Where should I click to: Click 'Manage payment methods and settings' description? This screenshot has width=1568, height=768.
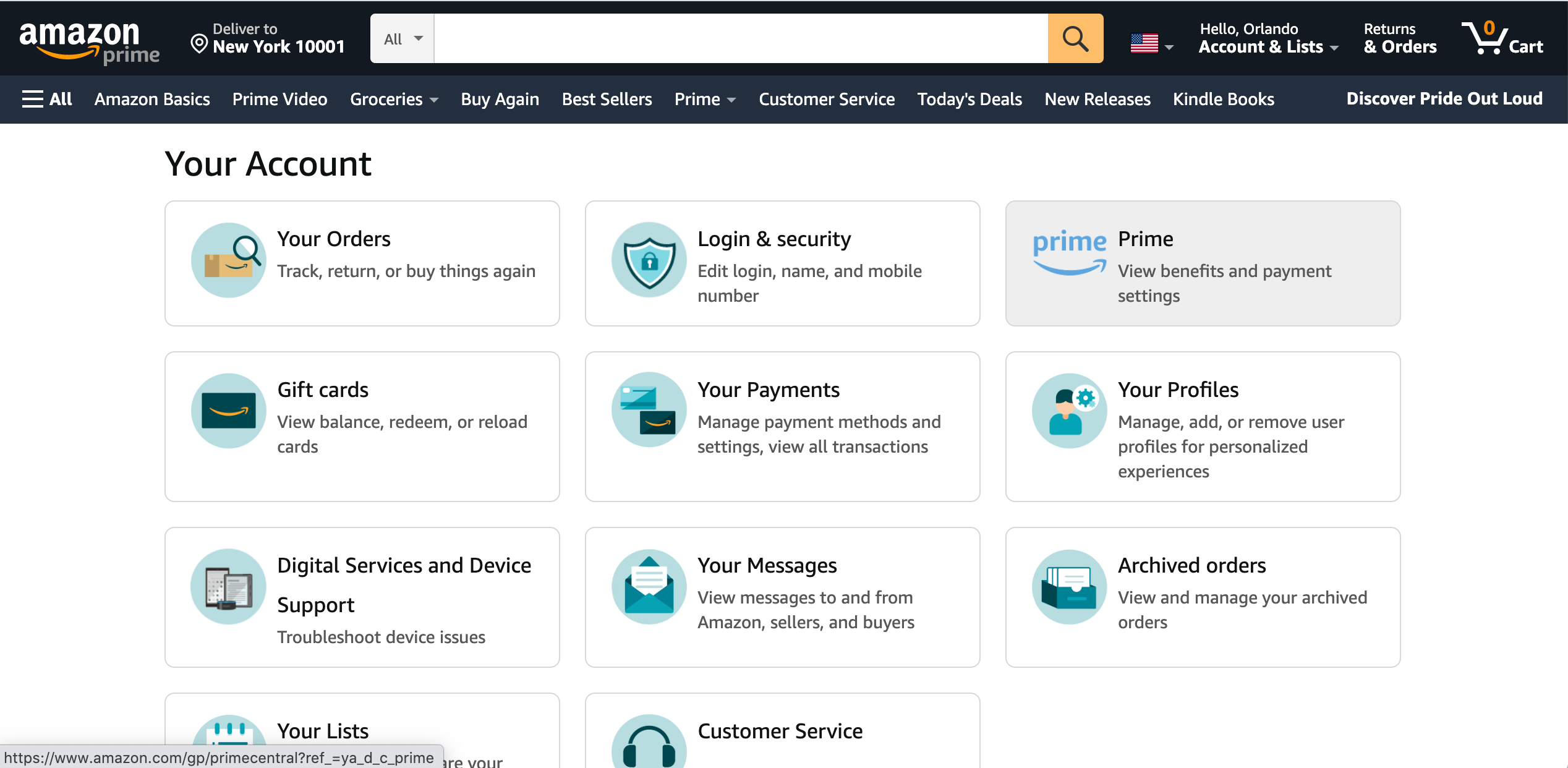pyautogui.click(x=819, y=434)
